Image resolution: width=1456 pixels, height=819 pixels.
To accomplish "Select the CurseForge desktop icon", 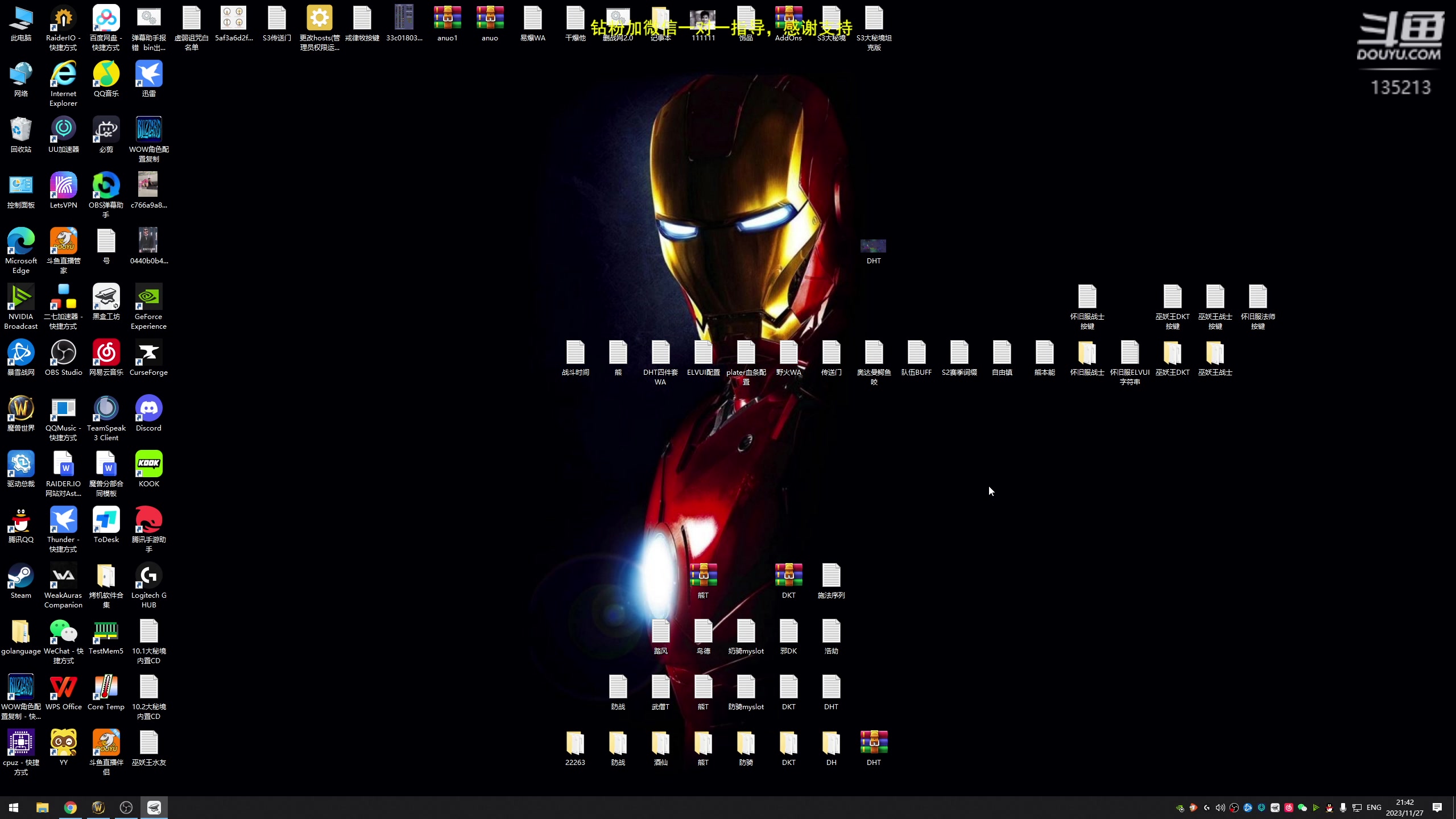I will 148,358.
